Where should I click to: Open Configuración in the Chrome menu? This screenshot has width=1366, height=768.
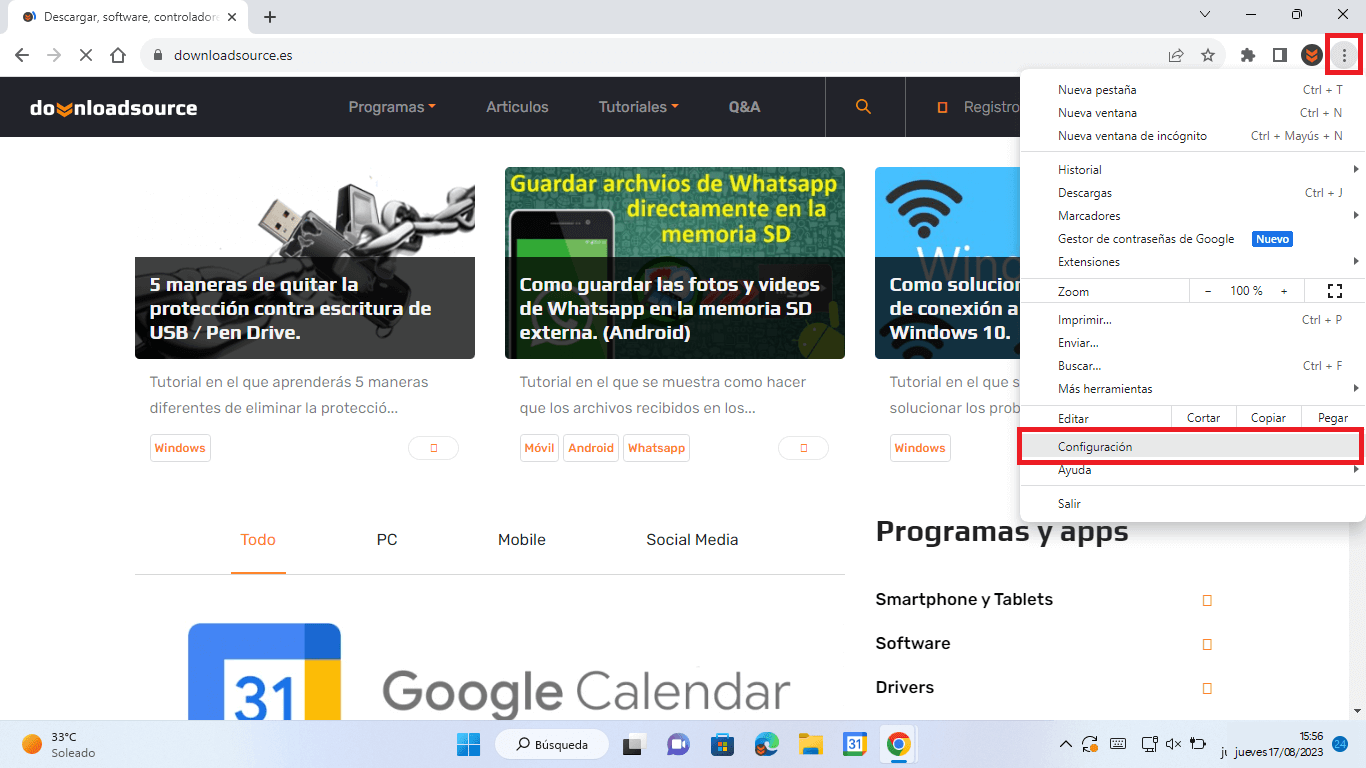point(1192,447)
